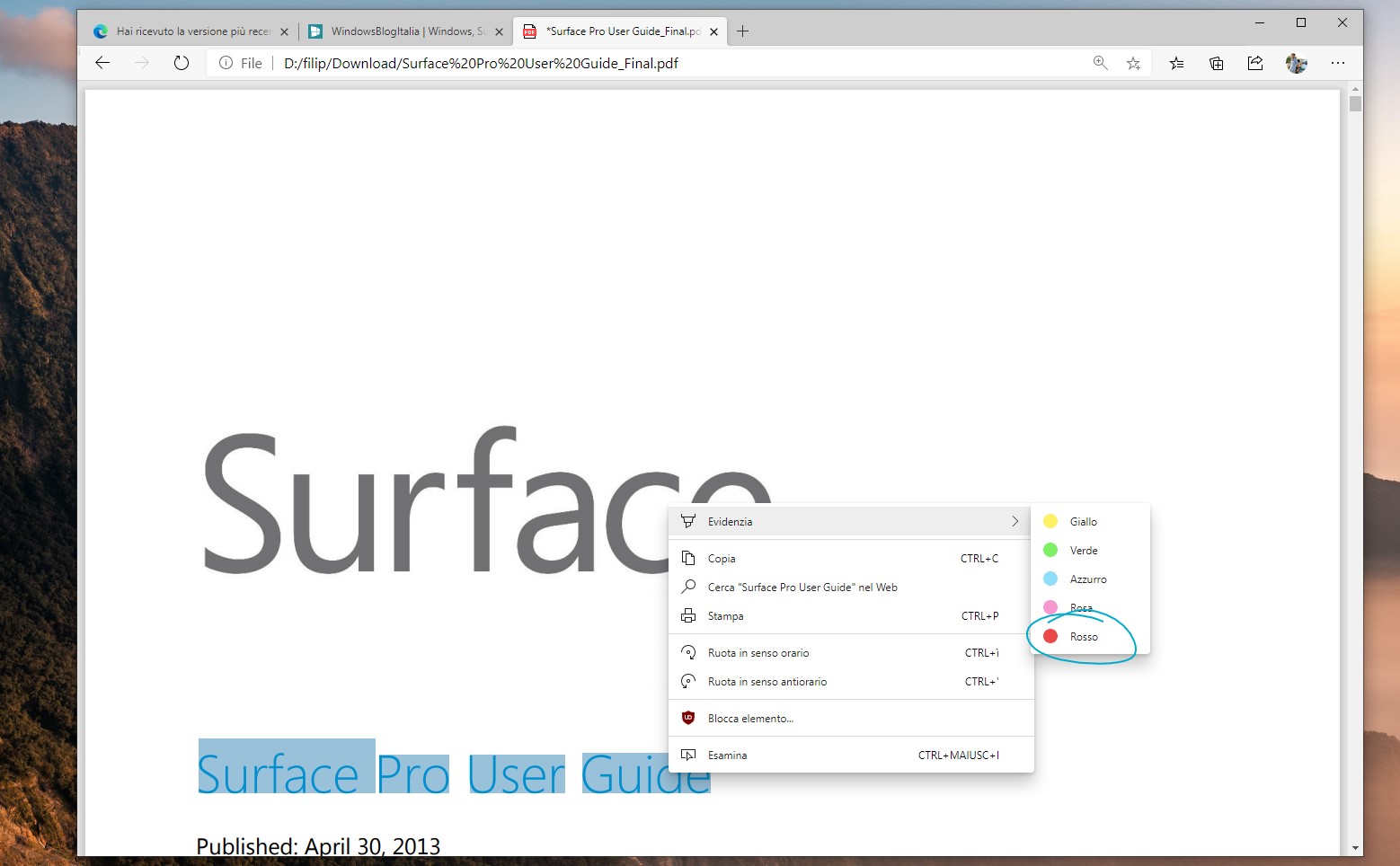Click the scroll down arrow of scrollbar
Image resolution: width=1400 pixels, height=866 pixels.
click(x=1355, y=847)
